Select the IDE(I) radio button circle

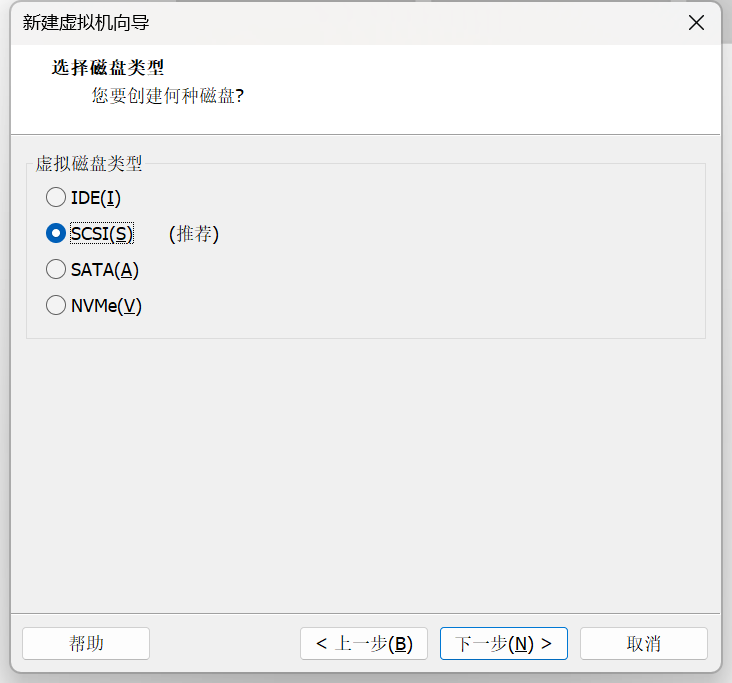(56, 197)
